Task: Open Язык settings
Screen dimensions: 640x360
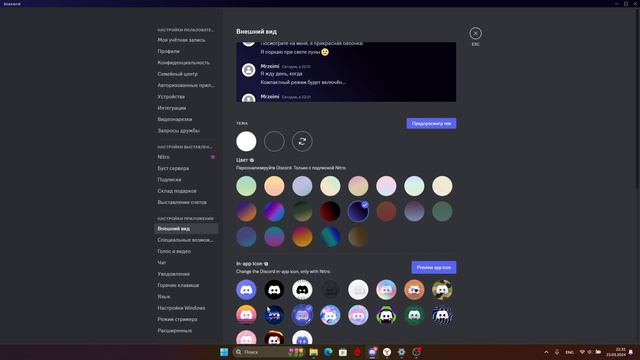Action: coord(186,297)
